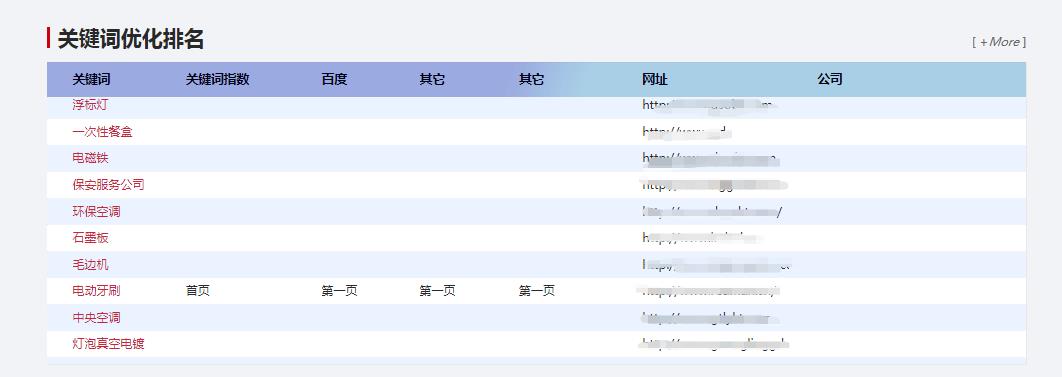Select the 电磁铁 keyword link
Screen dimensions: 1062x377
[90, 158]
